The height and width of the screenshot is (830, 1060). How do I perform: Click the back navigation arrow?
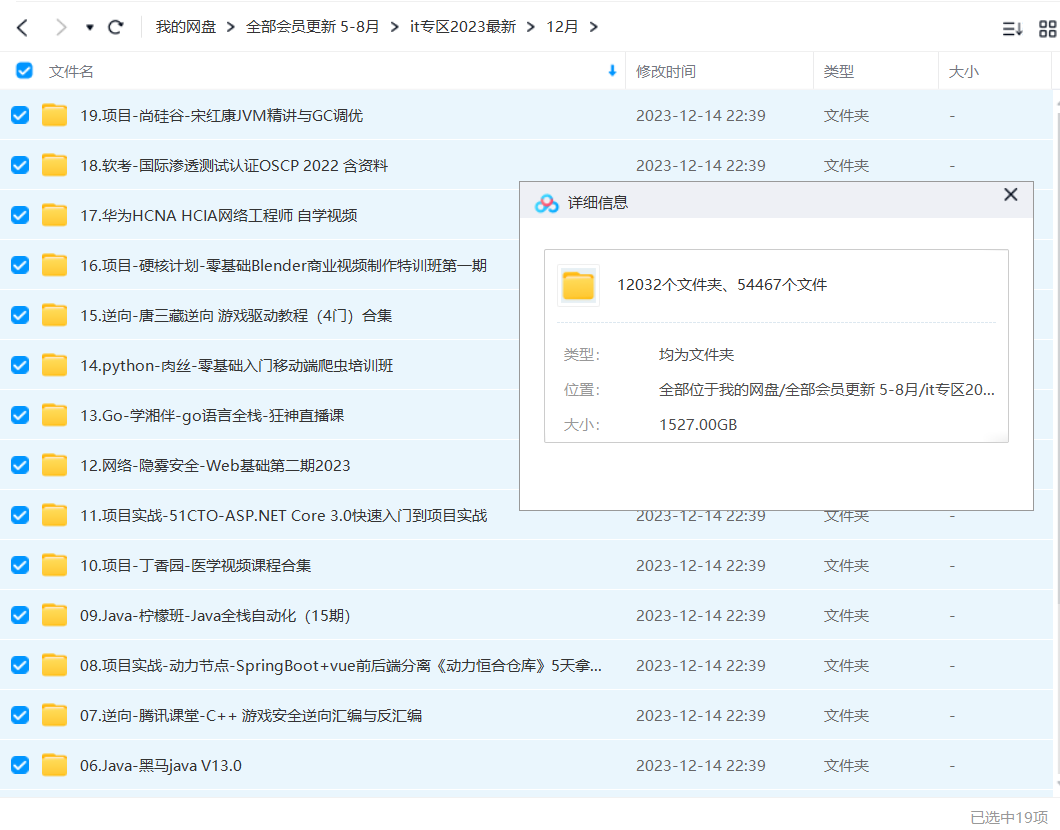(22, 27)
